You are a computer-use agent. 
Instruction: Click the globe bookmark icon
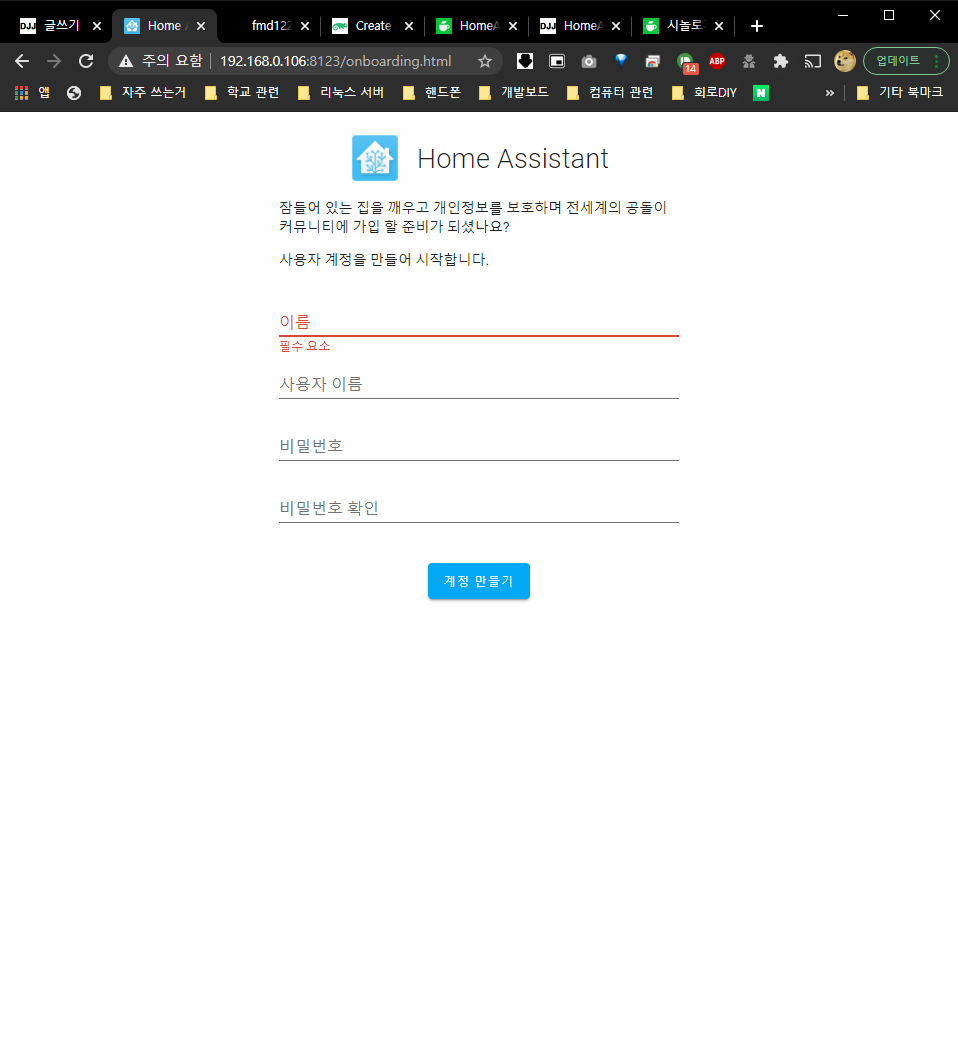[x=74, y=93]
